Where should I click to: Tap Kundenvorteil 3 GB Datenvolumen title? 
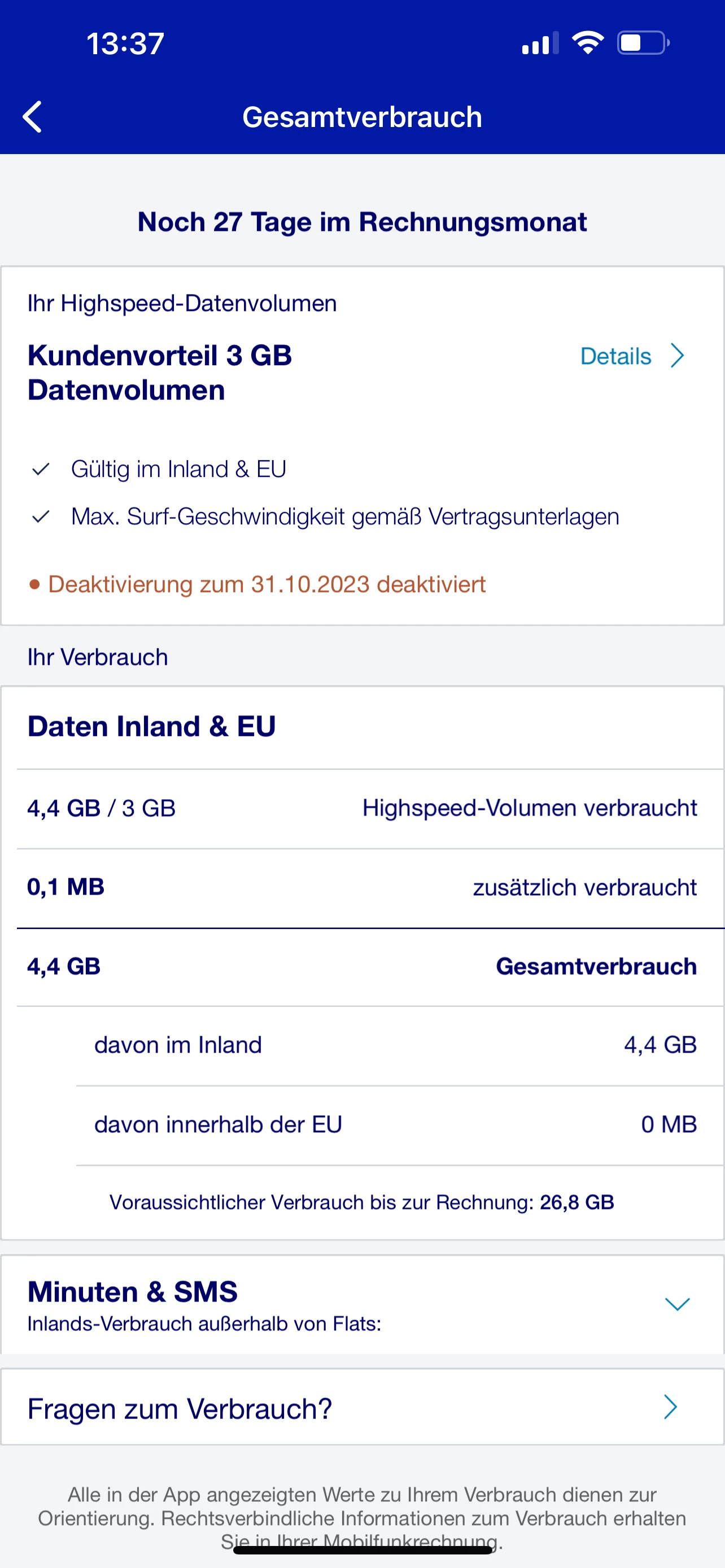coord(159,373)
